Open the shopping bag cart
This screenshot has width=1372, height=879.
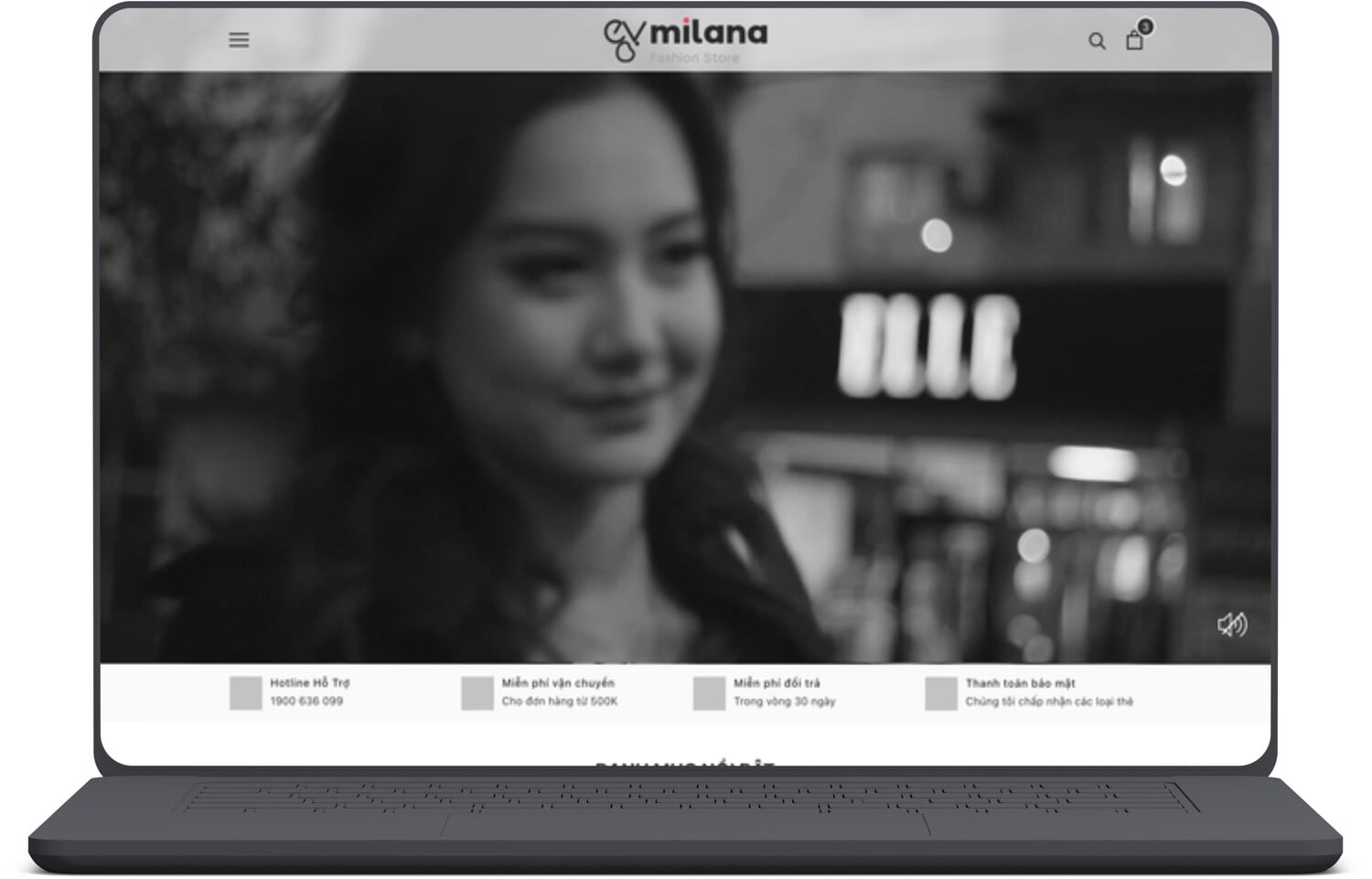pos(1134,41)
